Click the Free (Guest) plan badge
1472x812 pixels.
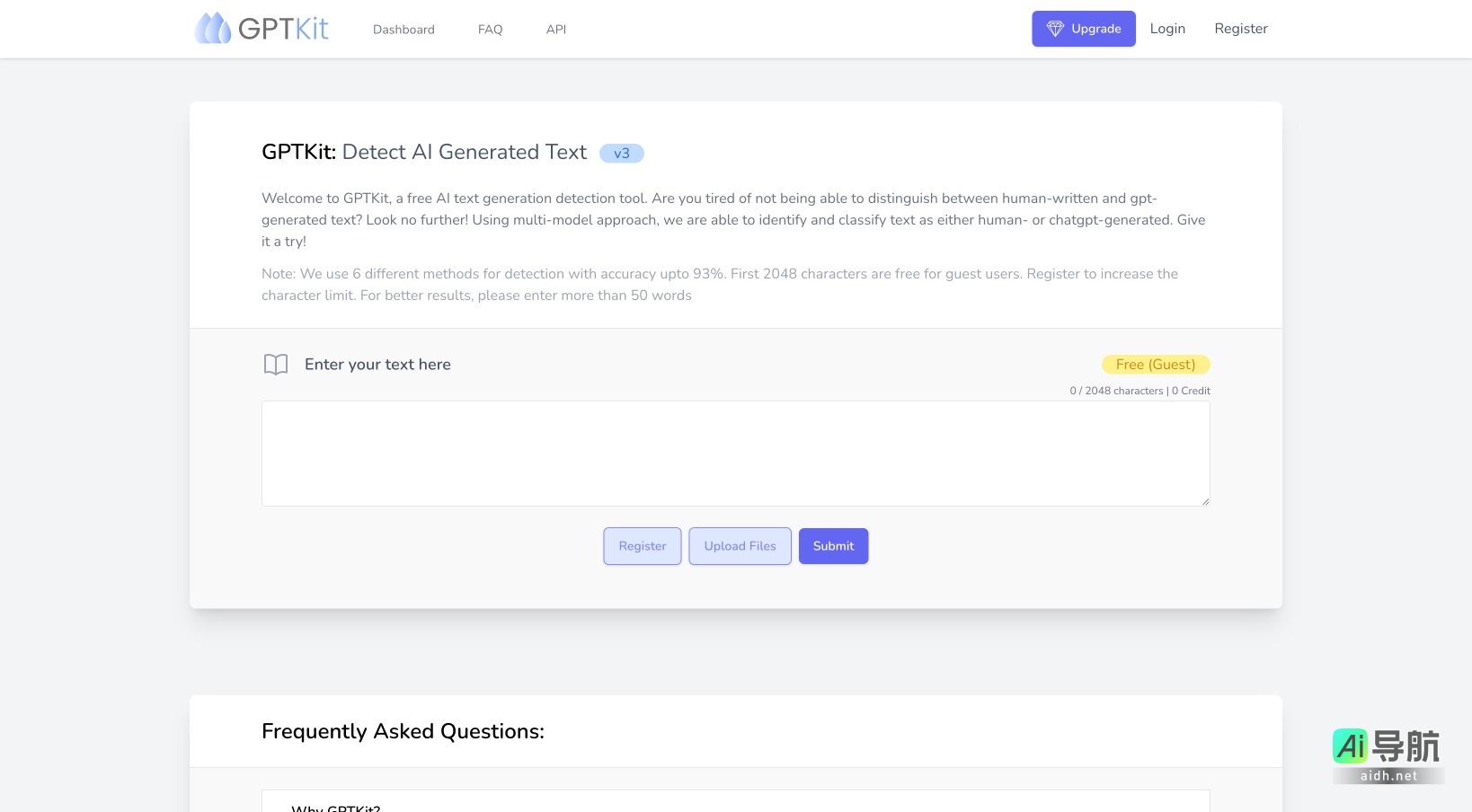tap(1155, 365)
